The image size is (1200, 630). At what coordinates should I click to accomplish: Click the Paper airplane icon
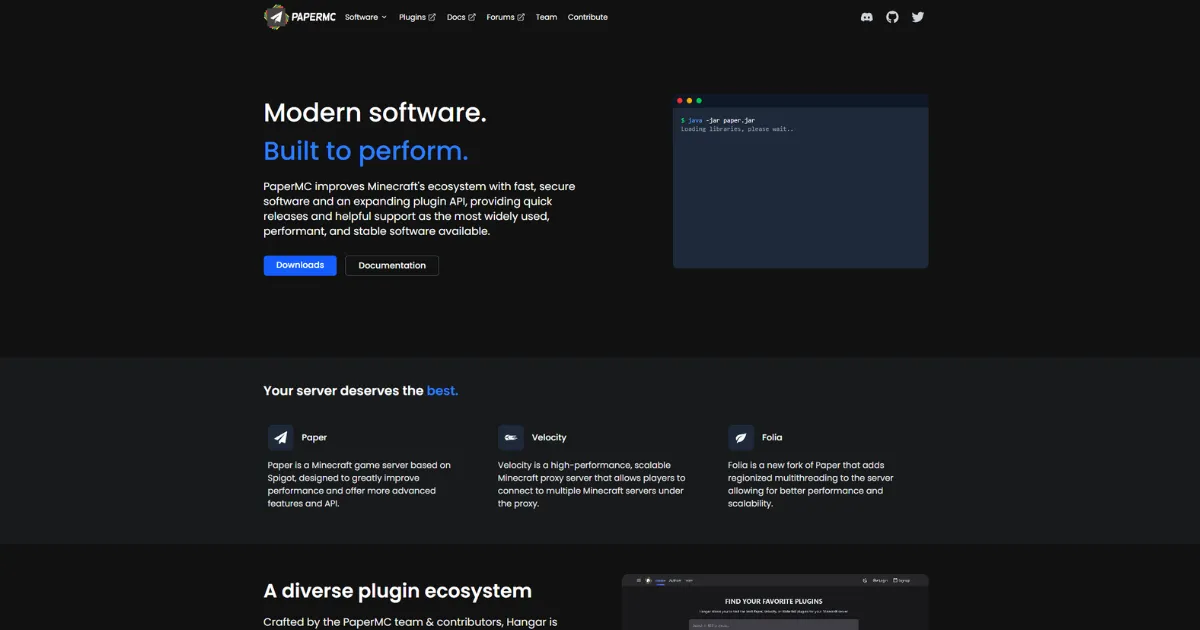pos(281,438)
